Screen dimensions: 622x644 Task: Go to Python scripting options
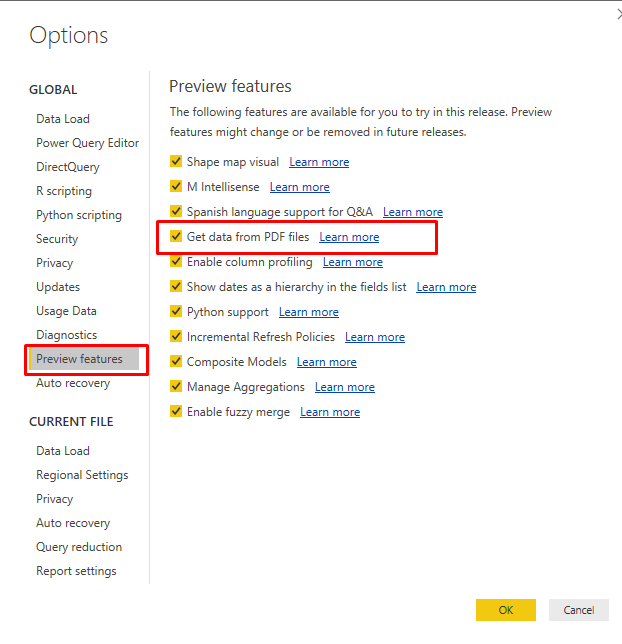click(79, 215)
